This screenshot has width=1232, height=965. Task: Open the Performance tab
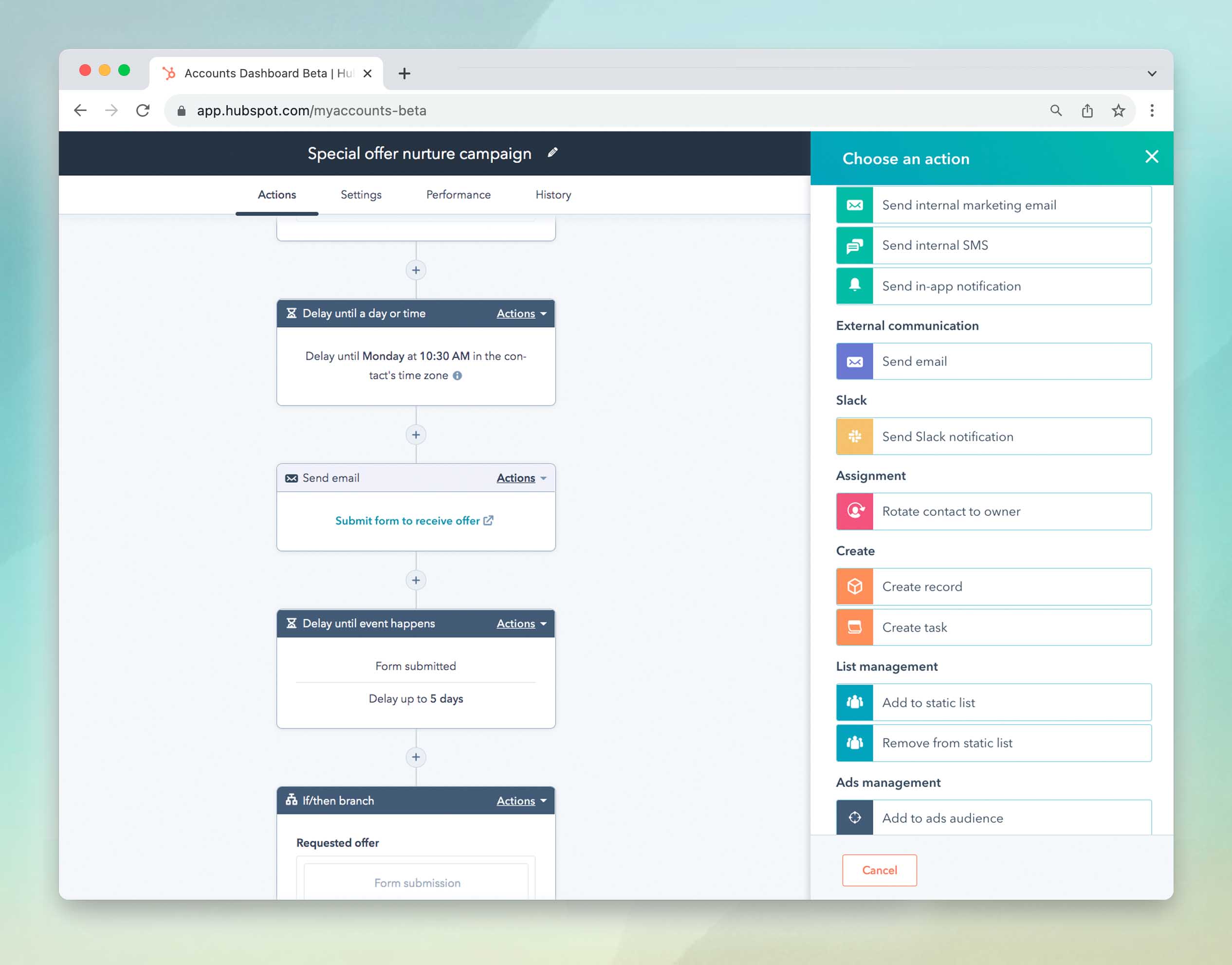click(x=458, y=194)
